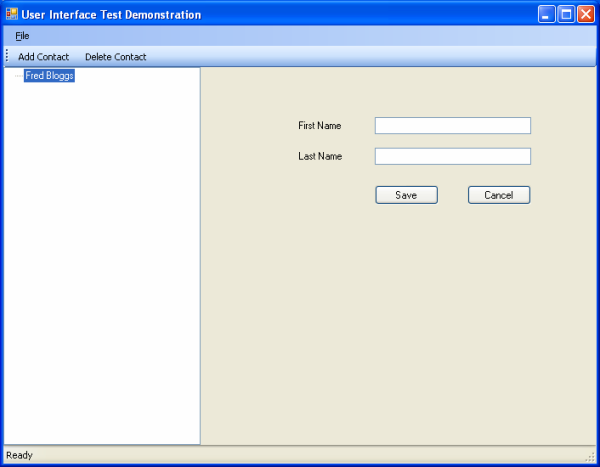Click the Last Name label
Screen dimensions: 600x467
320,156
